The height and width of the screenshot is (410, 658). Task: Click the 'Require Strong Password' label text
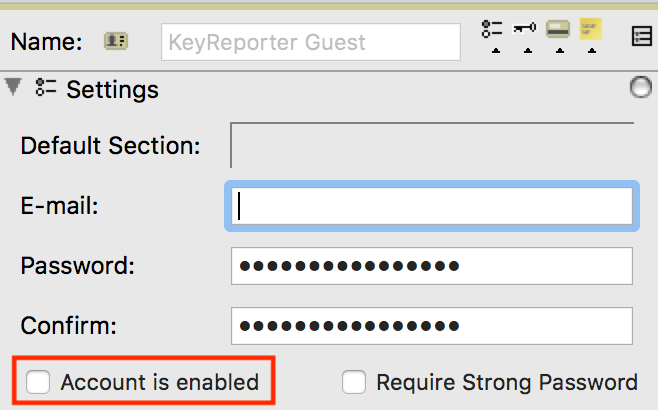(x=506, y=382)
